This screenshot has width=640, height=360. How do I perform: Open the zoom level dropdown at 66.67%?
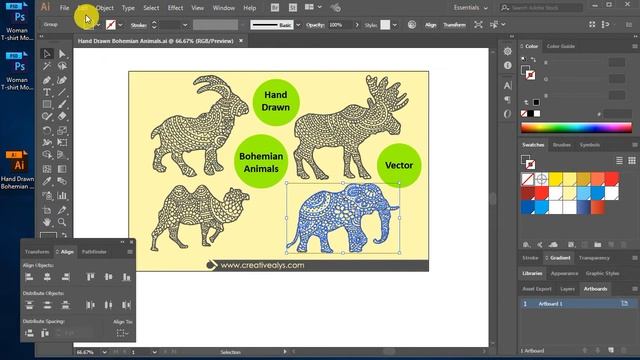pyautogui.click(x=104, y=352)
